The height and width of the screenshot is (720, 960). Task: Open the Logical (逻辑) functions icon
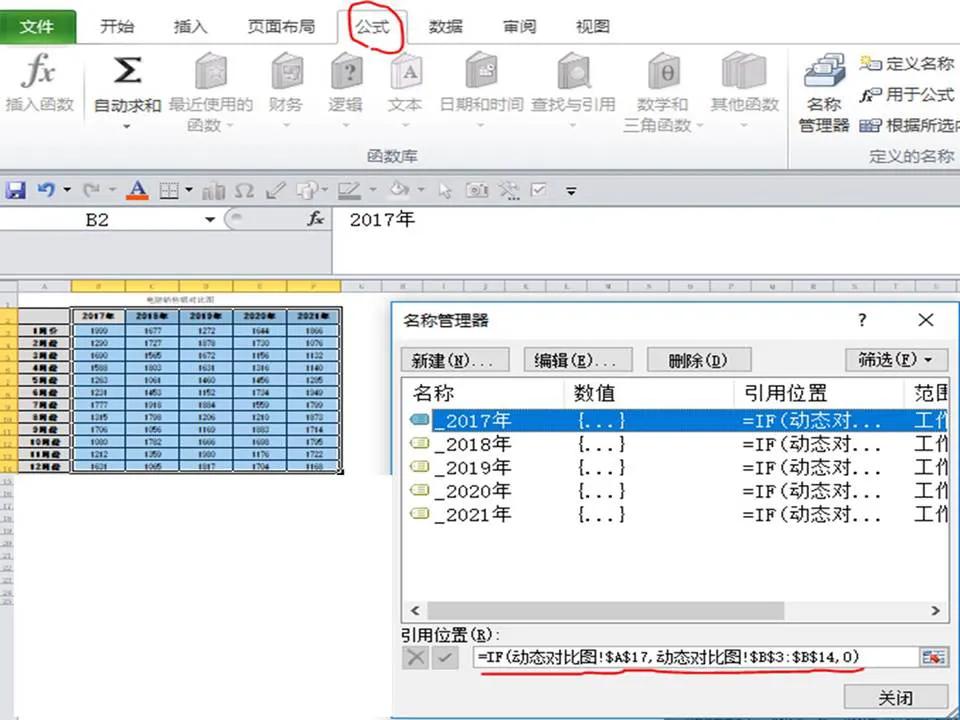tap(347, 72)
